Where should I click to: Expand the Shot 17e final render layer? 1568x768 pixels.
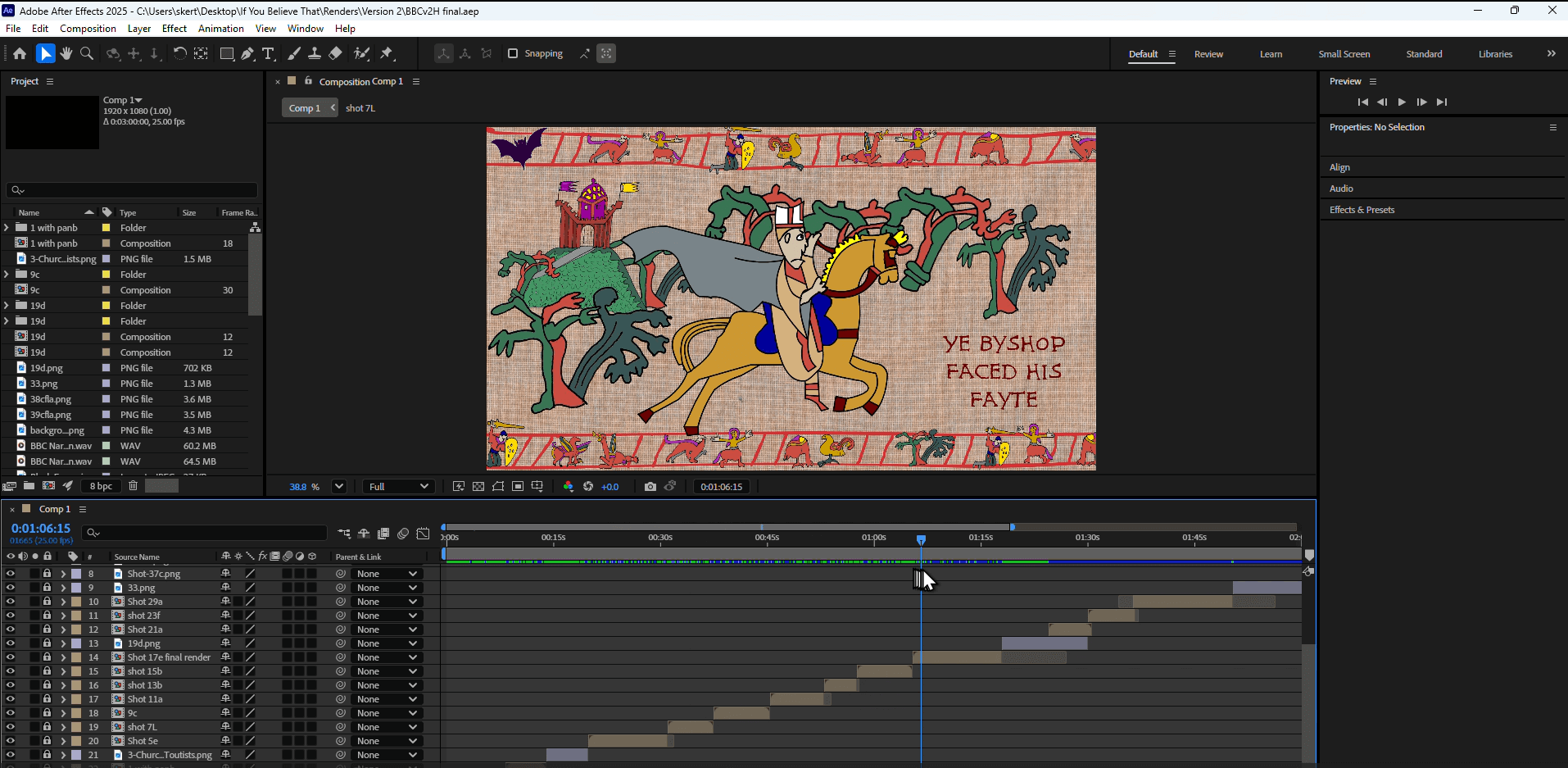pyautogui.click(x=63, y=657)
